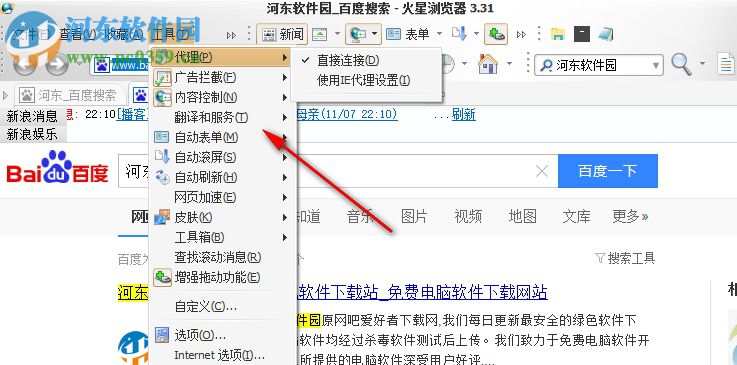Click the 百度一下 search button

pyautogui.click(x=608, y=171)
